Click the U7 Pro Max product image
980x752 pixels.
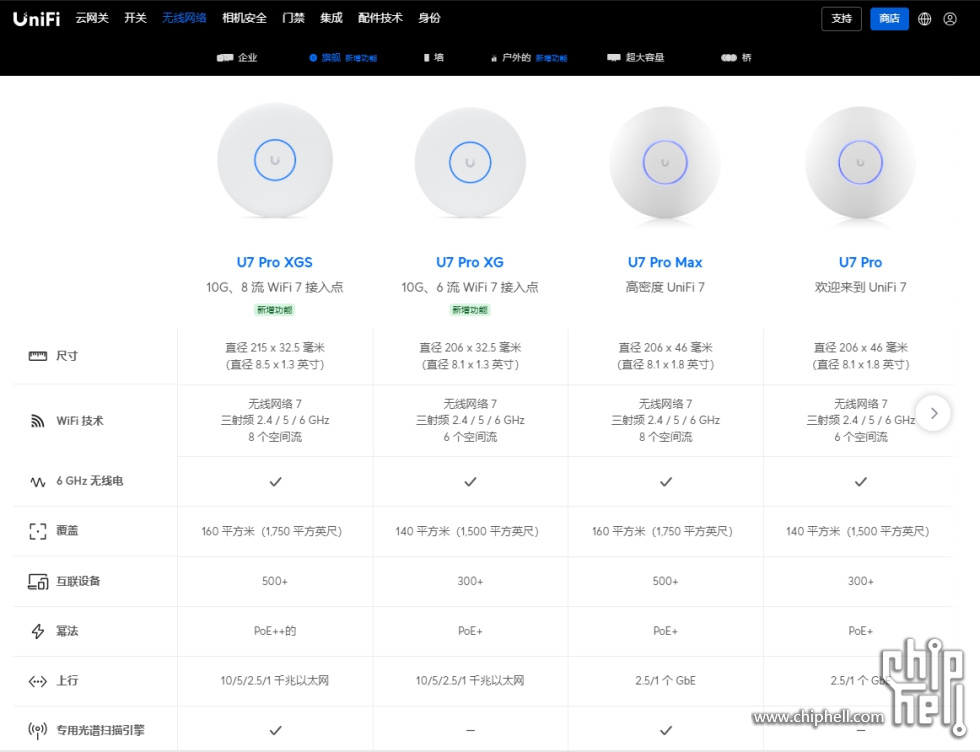tap(665, 163)
